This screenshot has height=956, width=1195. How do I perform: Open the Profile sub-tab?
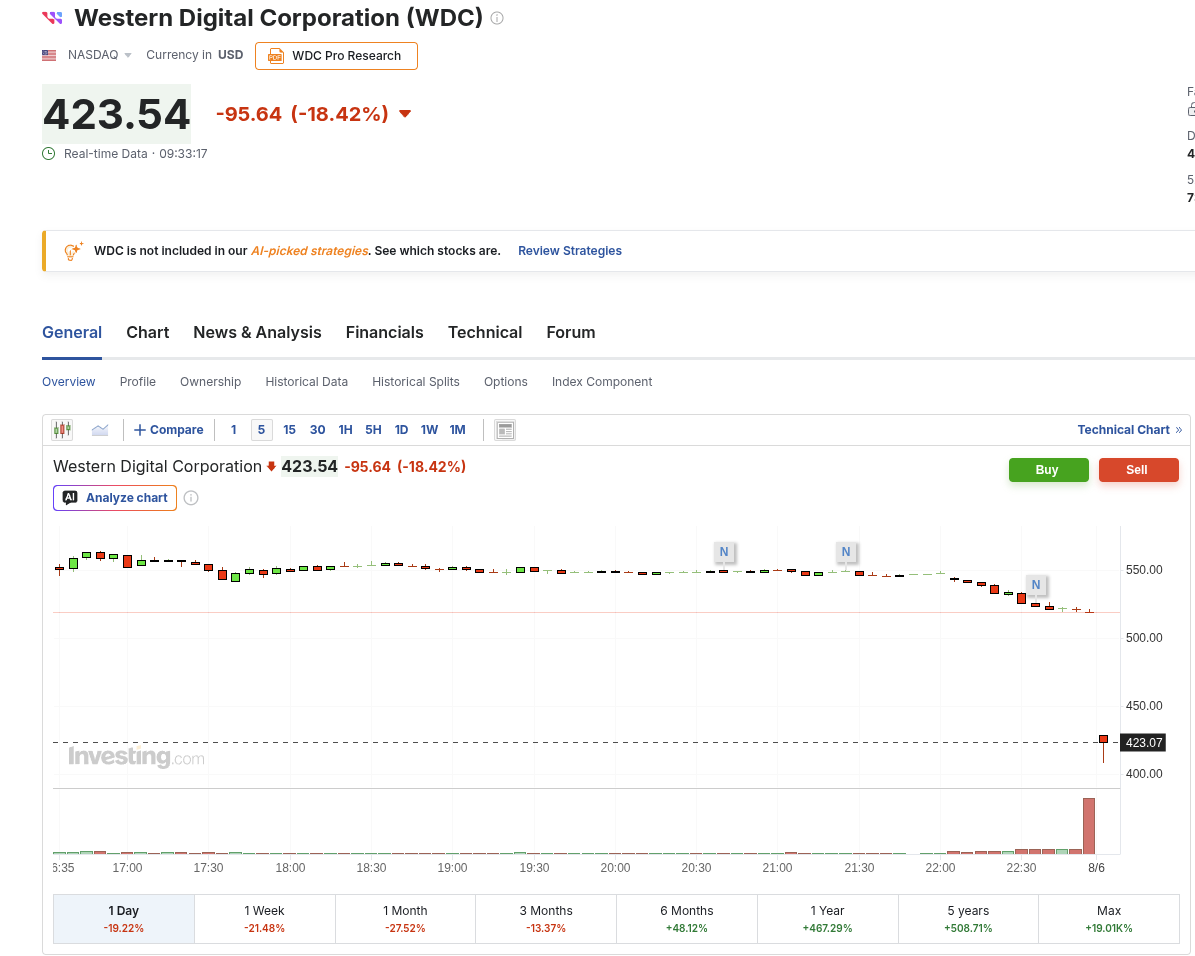point(137,382)
